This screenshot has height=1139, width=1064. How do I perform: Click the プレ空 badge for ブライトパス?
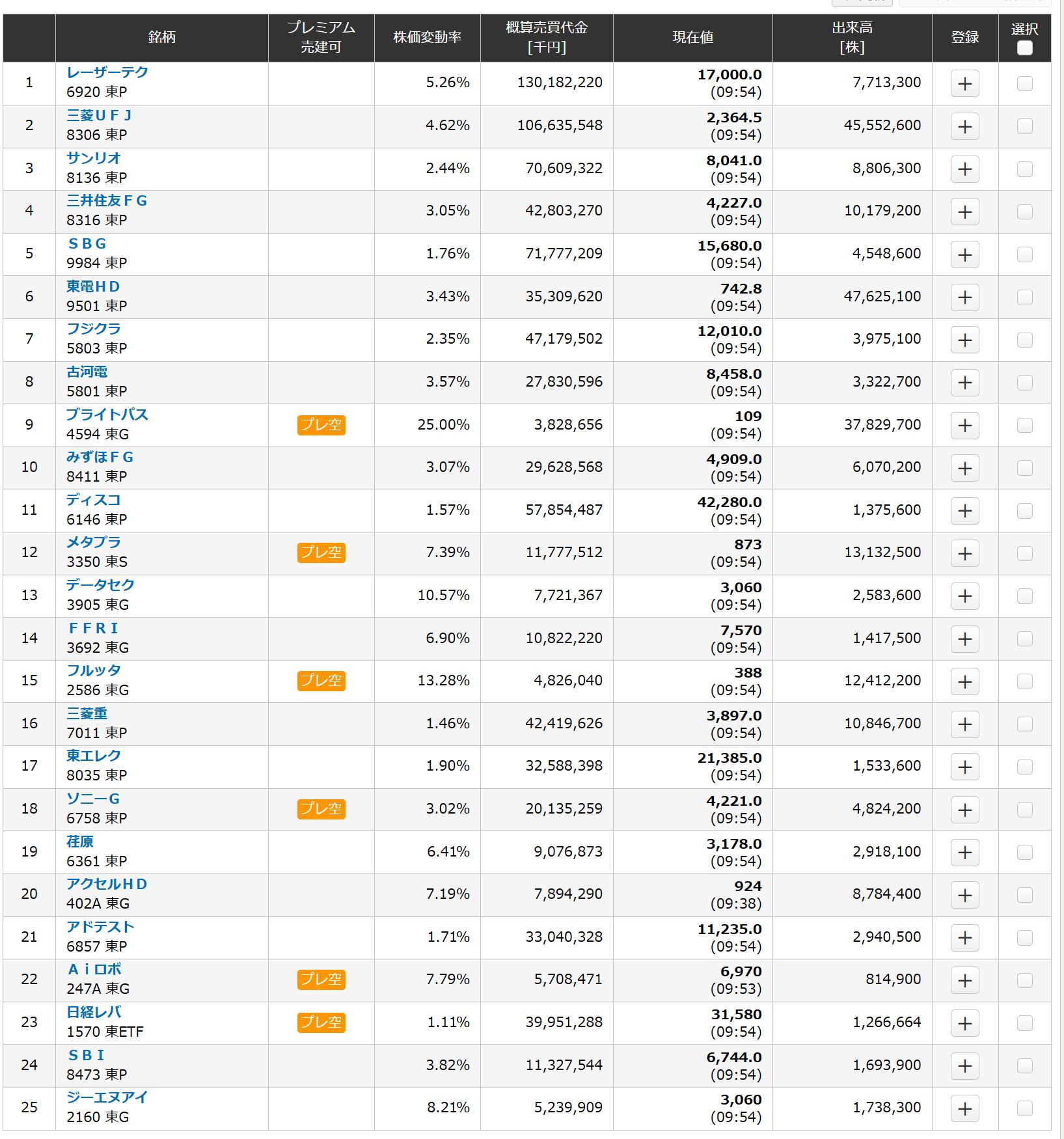point(321,425)
